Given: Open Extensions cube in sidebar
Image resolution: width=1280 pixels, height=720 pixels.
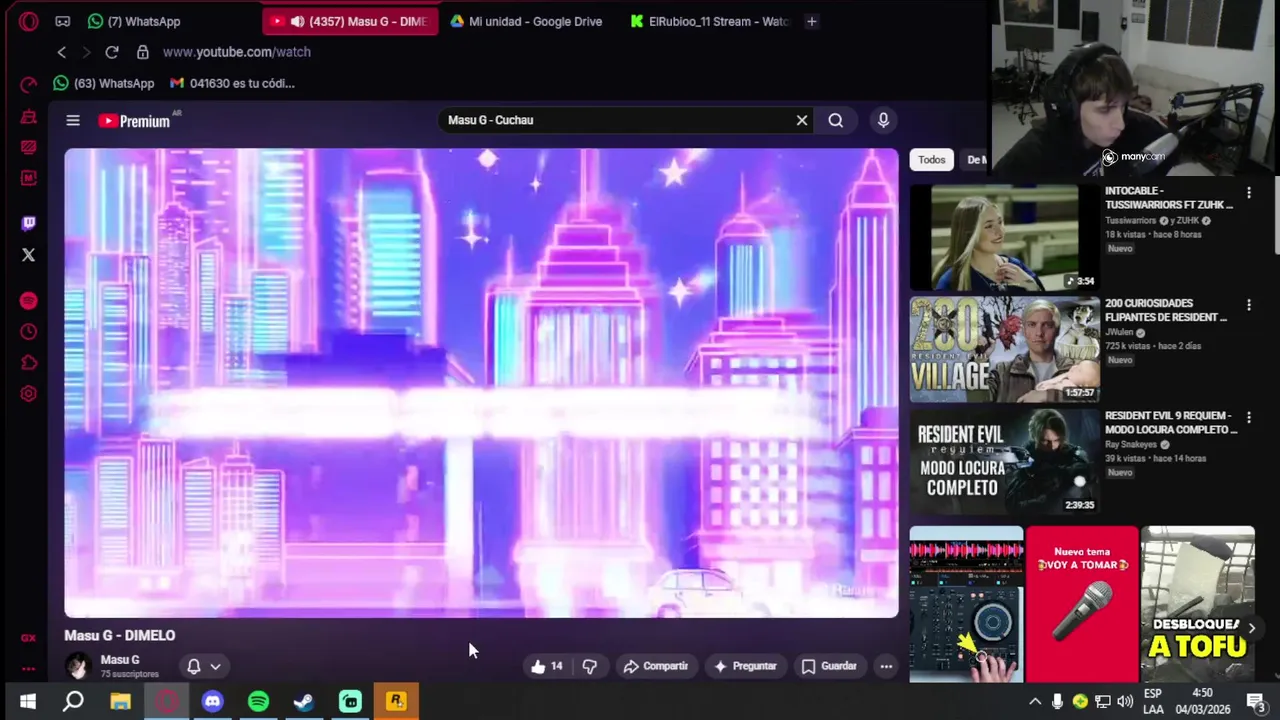Looking at the screenshot, I should click(28, 363).
